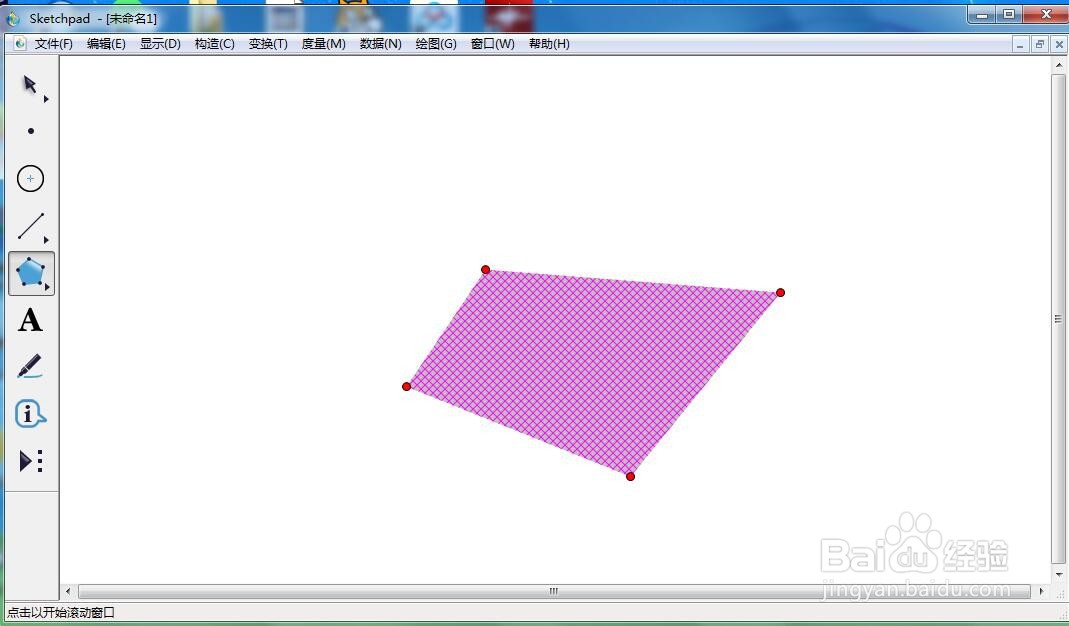Select the Text tool
The height and width of the screenshot is (626, 1069).
(30, 320)
